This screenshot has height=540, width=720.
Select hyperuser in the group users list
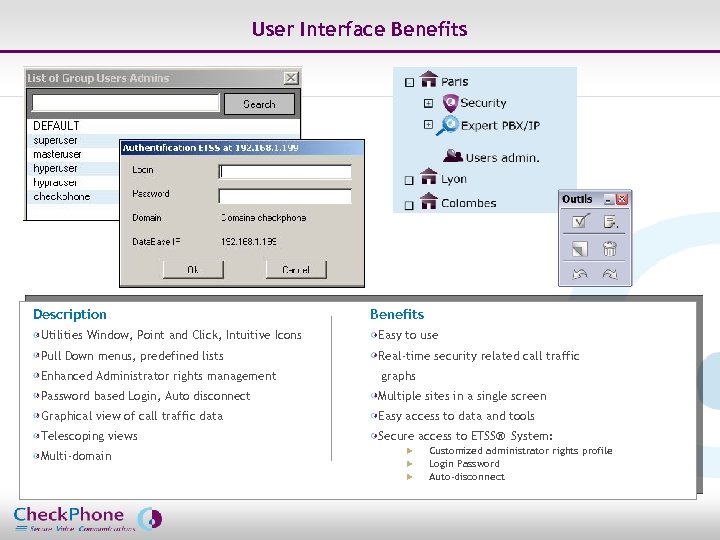(x=55, y=169)
